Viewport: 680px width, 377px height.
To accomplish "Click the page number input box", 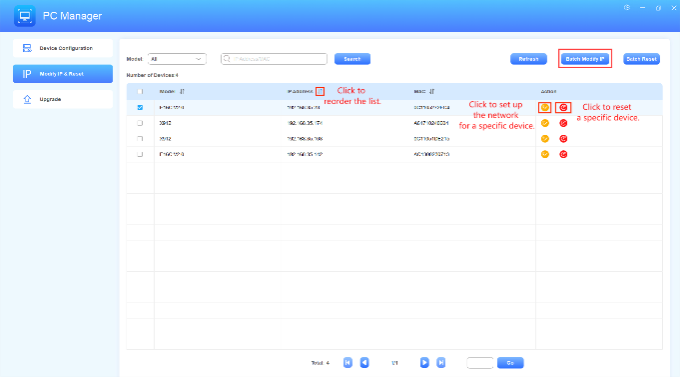I will [x=480, y=363].
